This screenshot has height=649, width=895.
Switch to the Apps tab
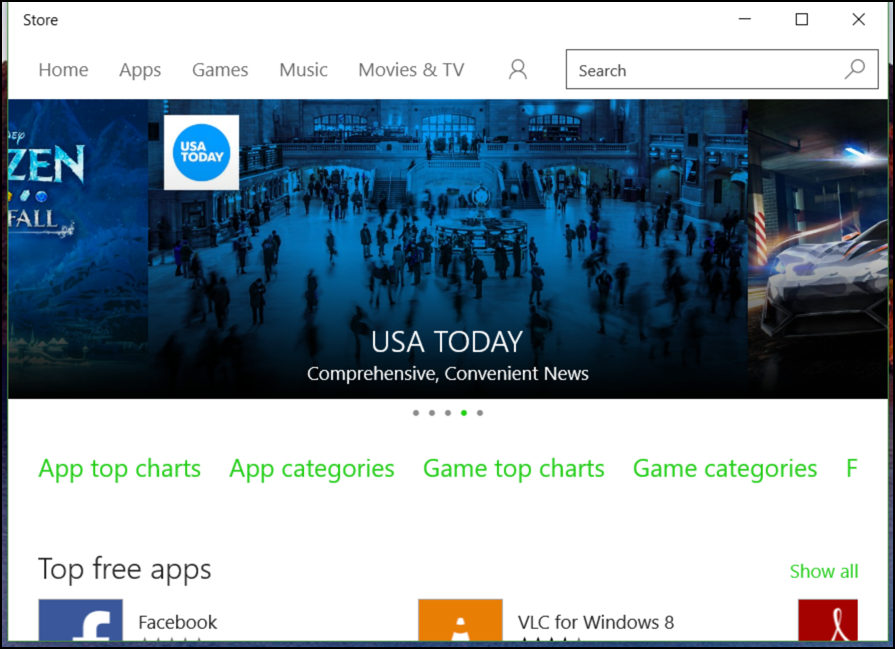click(139, 69)
